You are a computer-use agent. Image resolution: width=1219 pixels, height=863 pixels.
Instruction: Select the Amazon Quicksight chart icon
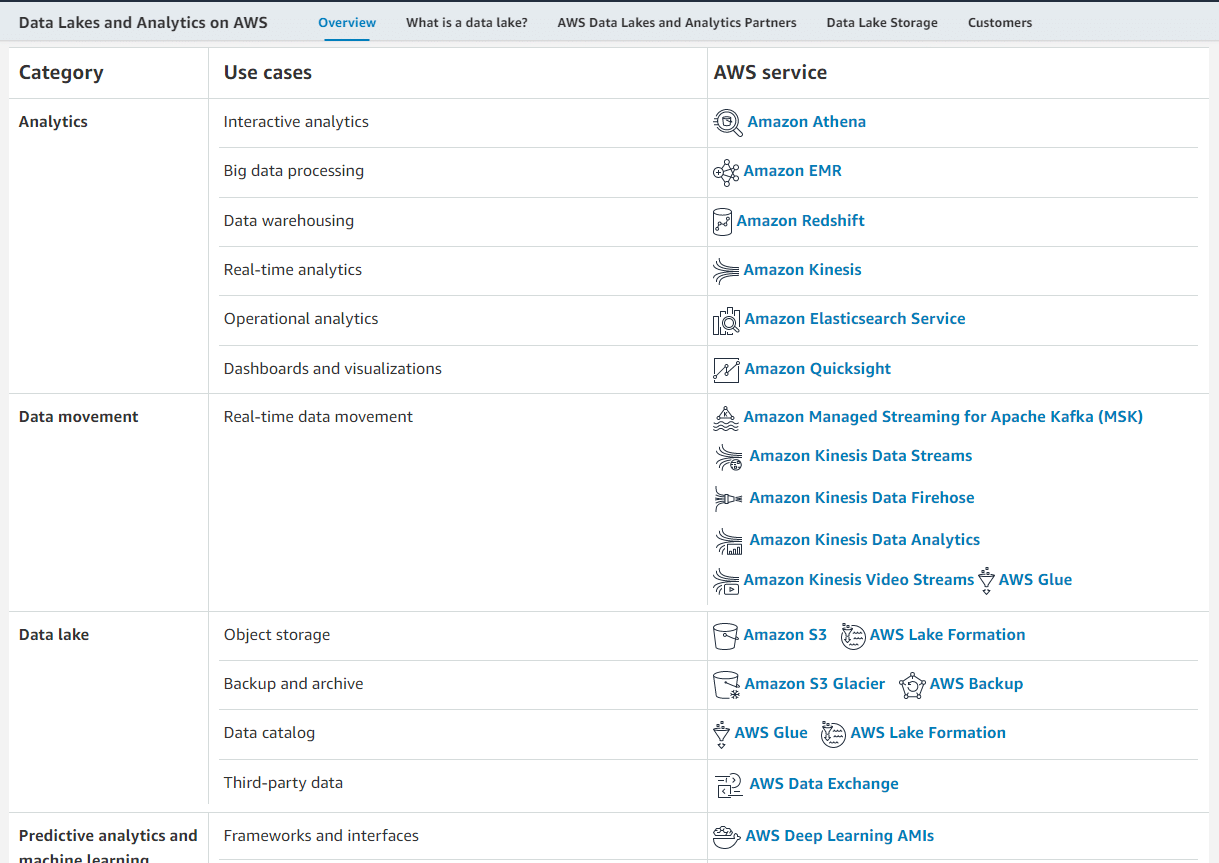[726, 369]
